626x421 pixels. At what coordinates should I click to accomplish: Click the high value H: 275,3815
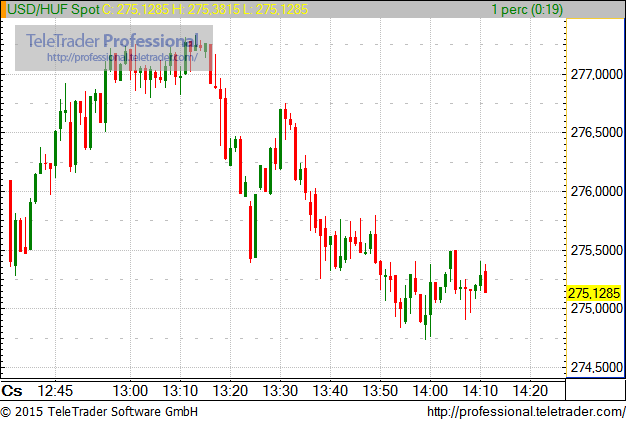[x=206, y=9]
